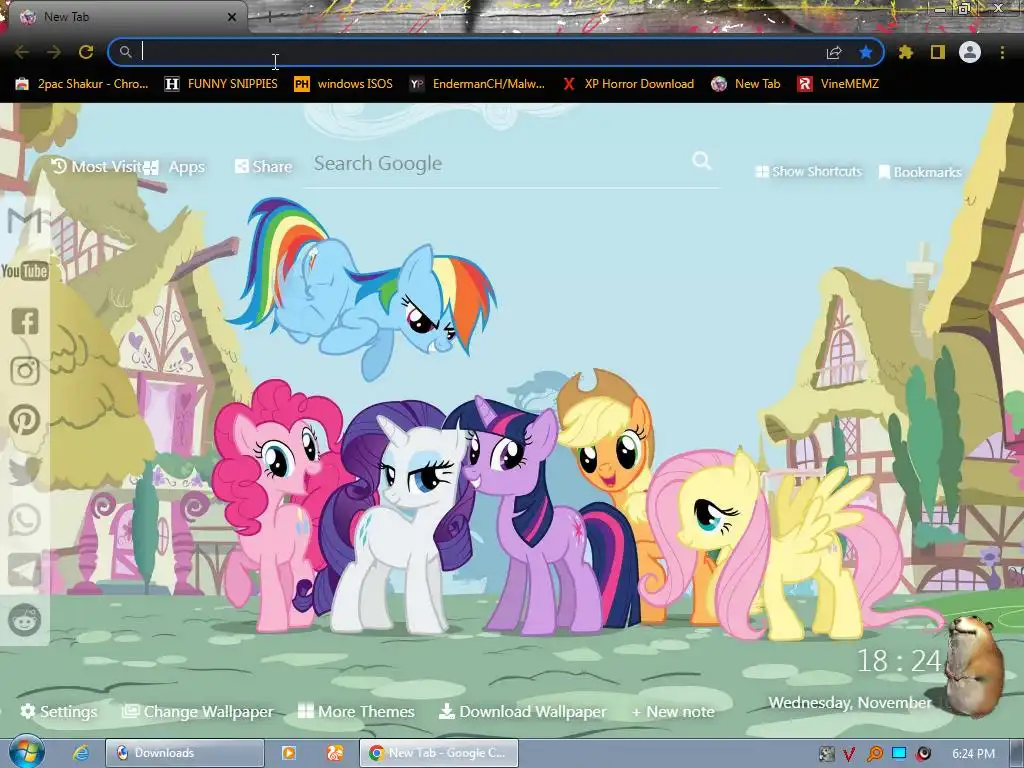Open the Chrome three-dot menu
The width and height of the screenshot is (1024, 768).
click(1002, 52)
